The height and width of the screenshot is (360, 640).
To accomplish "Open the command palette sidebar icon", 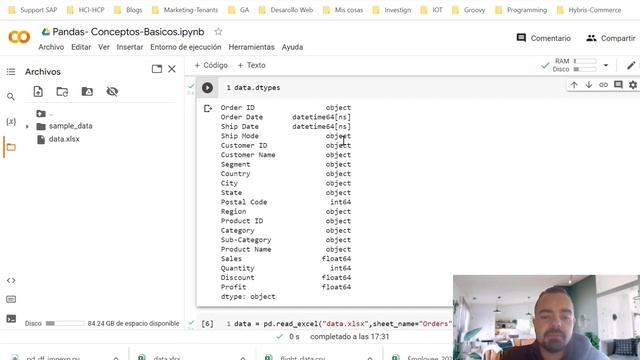I will pos(11,299).
